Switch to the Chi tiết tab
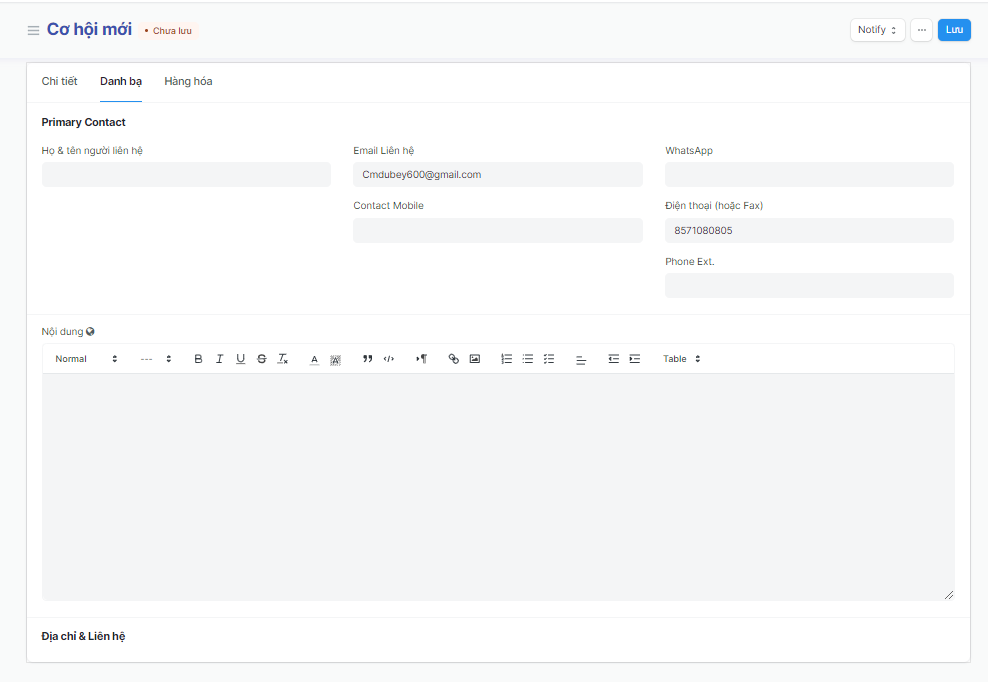 click(x=59, y=81)
